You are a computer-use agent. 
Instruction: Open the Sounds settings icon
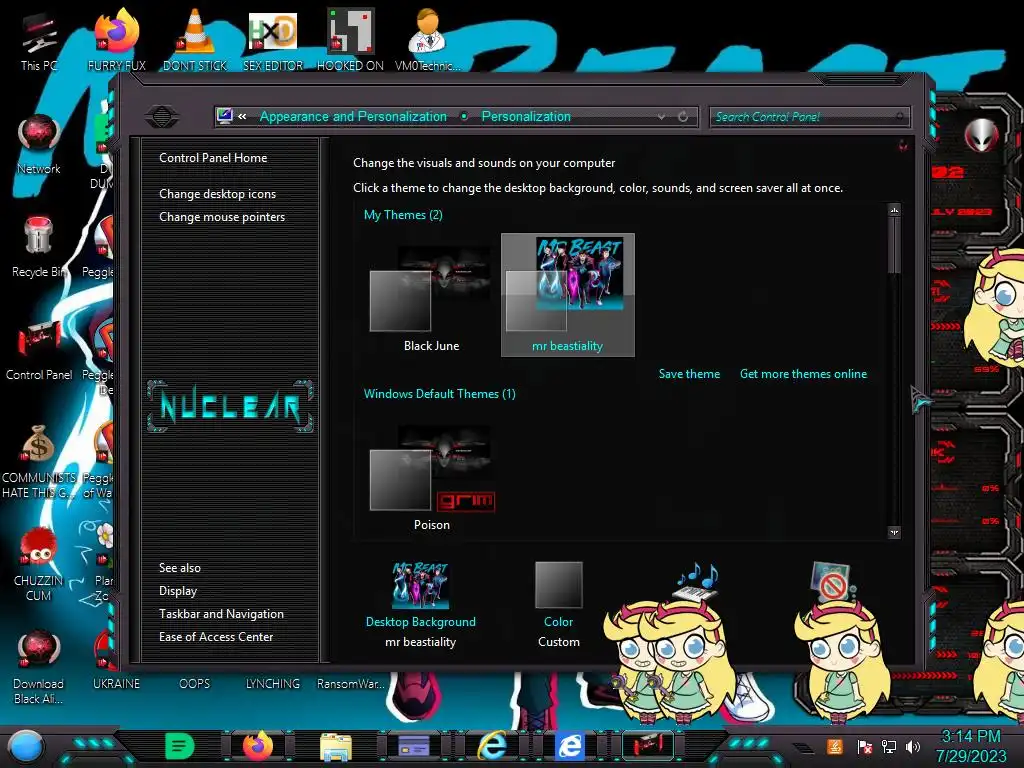[x=697, y=581]
